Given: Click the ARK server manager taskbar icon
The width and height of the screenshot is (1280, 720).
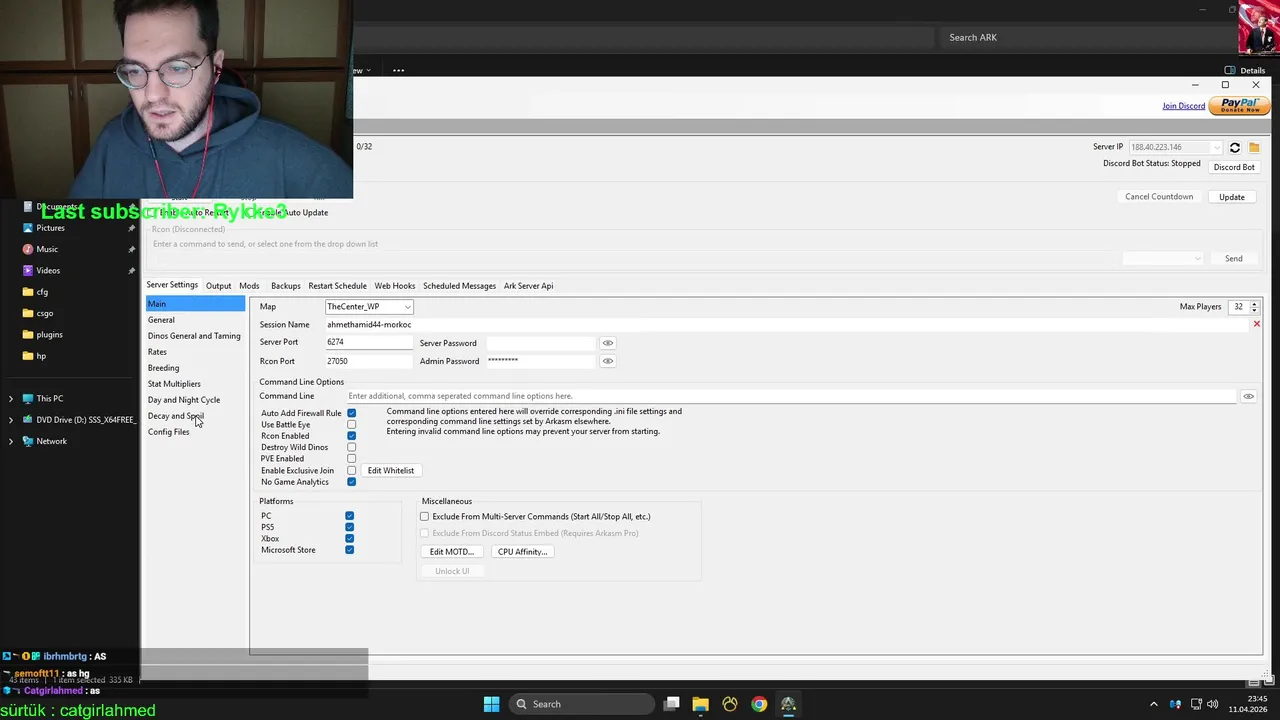Looking at the screenshot, I should [788, 704].
